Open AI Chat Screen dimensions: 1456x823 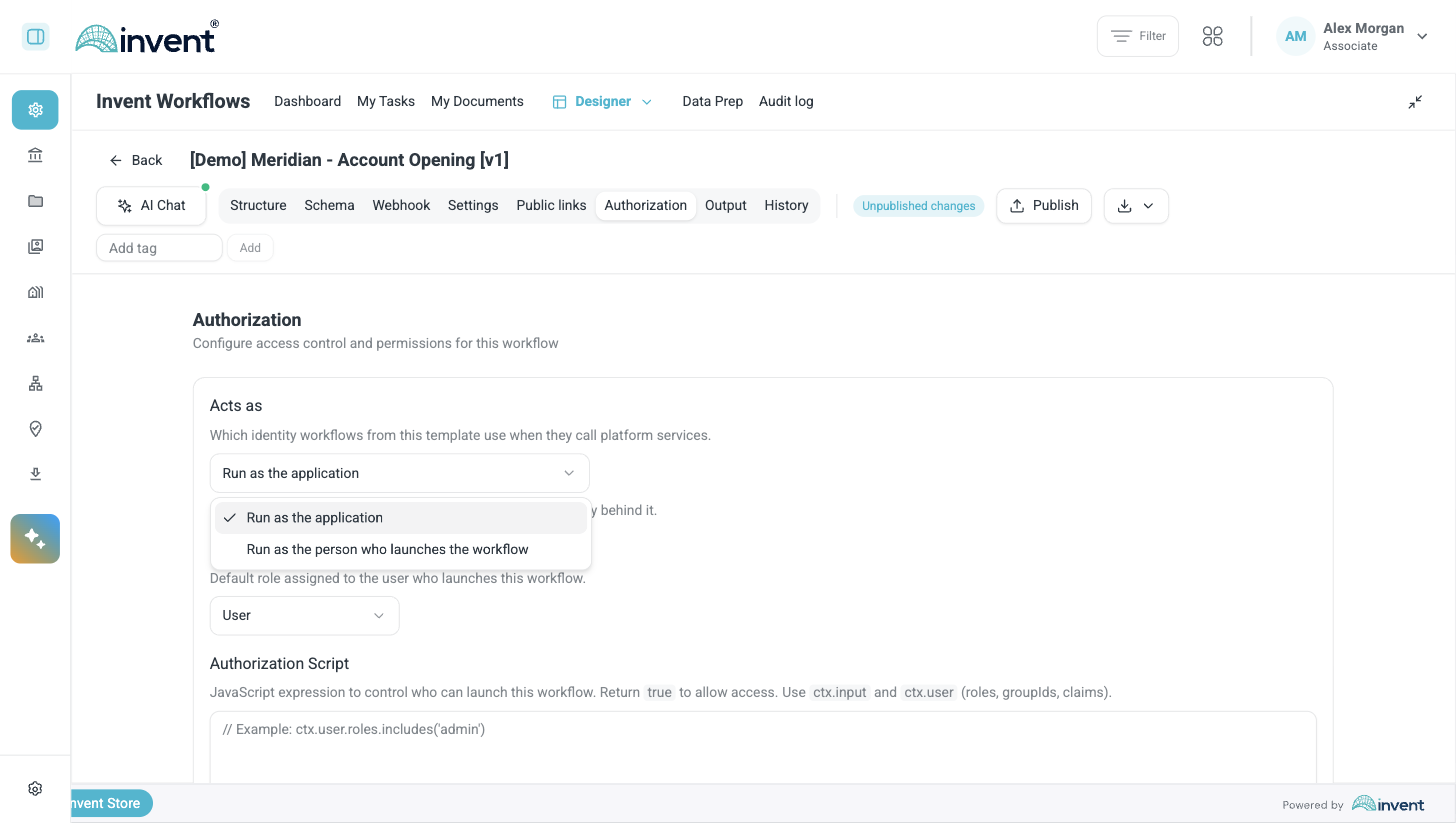152,205
